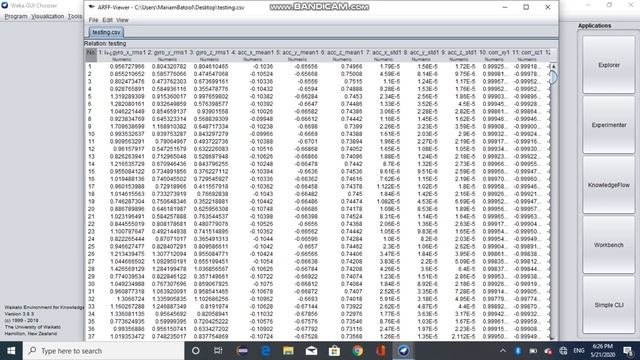Click the taskbar search box
This screenshot has height=360, width=640.
[104, 351]
